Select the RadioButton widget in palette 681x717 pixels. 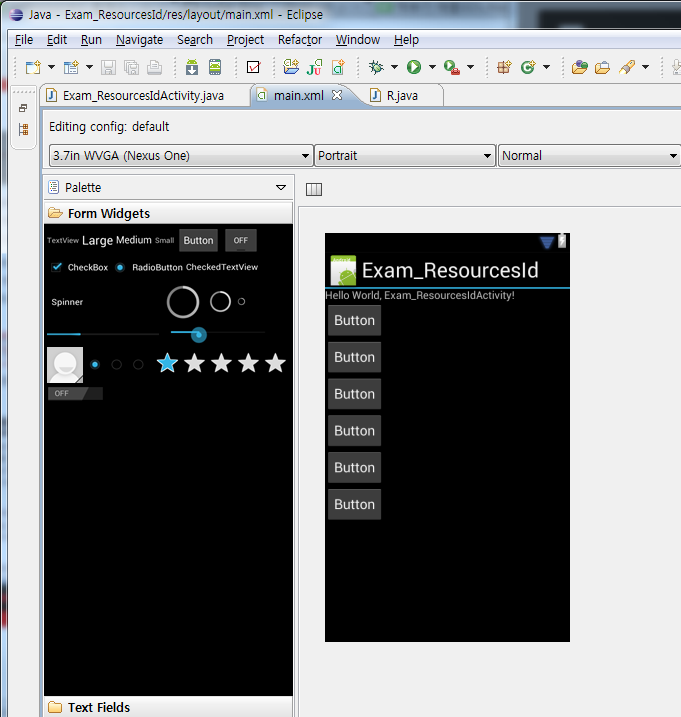click(149, 267)
